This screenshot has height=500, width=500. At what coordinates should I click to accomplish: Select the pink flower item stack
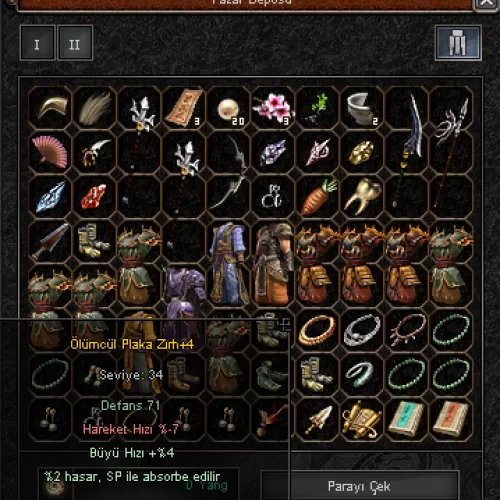click(x=273, y=107)
